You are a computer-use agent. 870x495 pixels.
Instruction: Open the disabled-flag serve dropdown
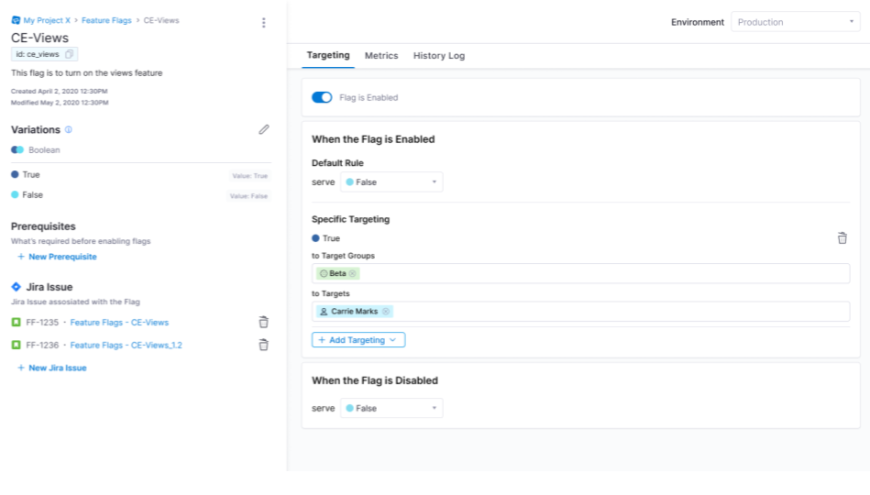[391, 408]
